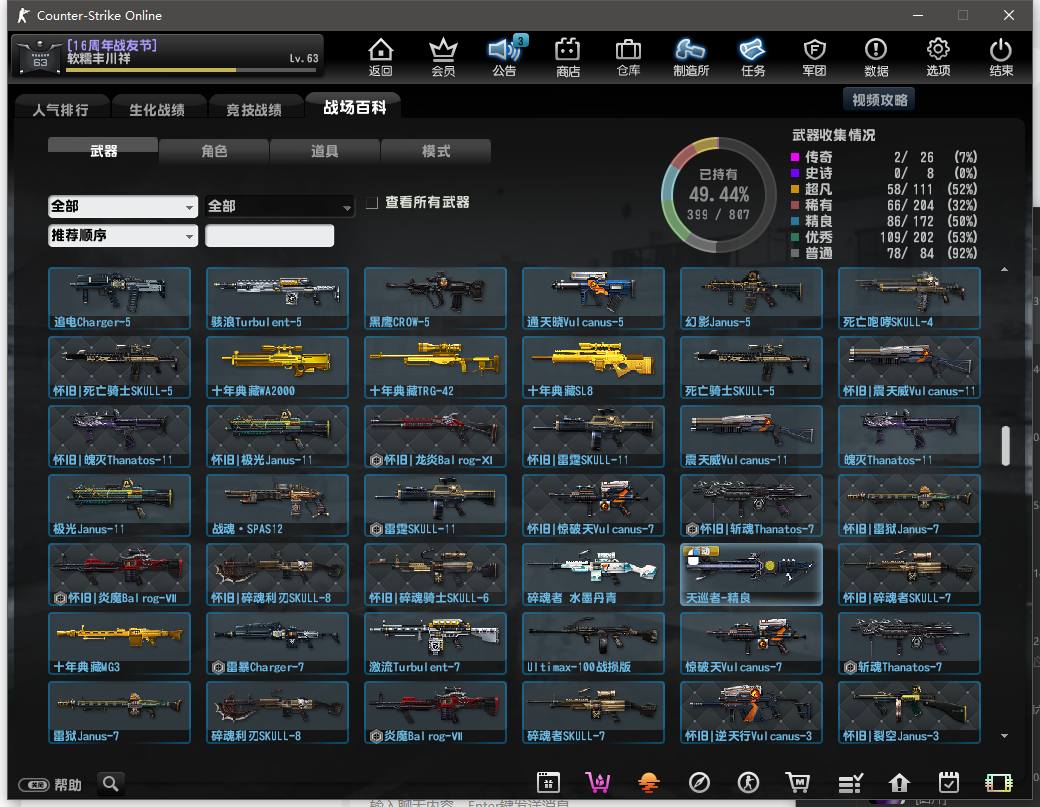1040x807 pixels.
Task: Click the weapon list vertical scrollbar handle
Action: tap(1005, 446)
